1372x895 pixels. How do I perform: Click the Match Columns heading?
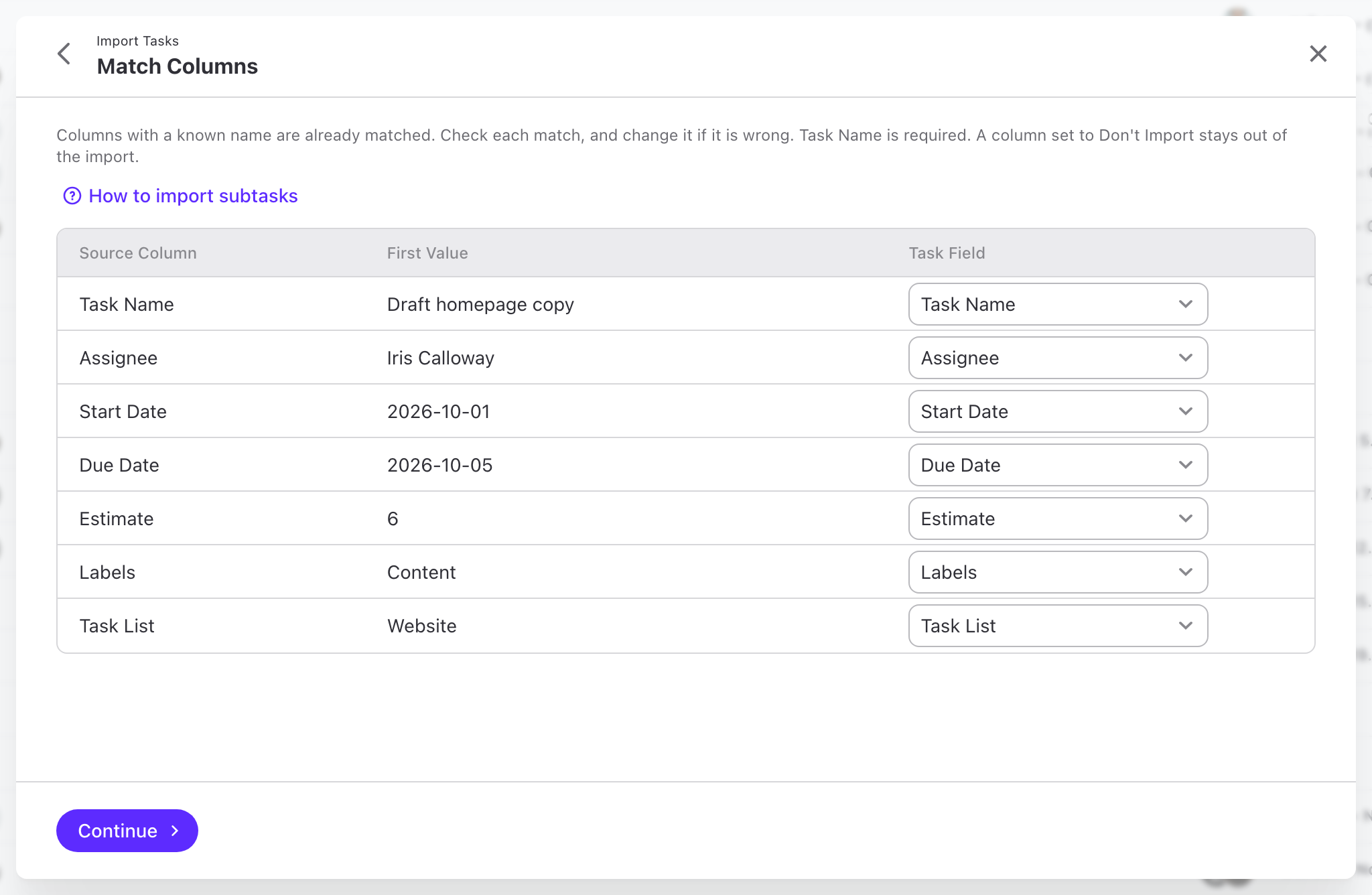178,66
